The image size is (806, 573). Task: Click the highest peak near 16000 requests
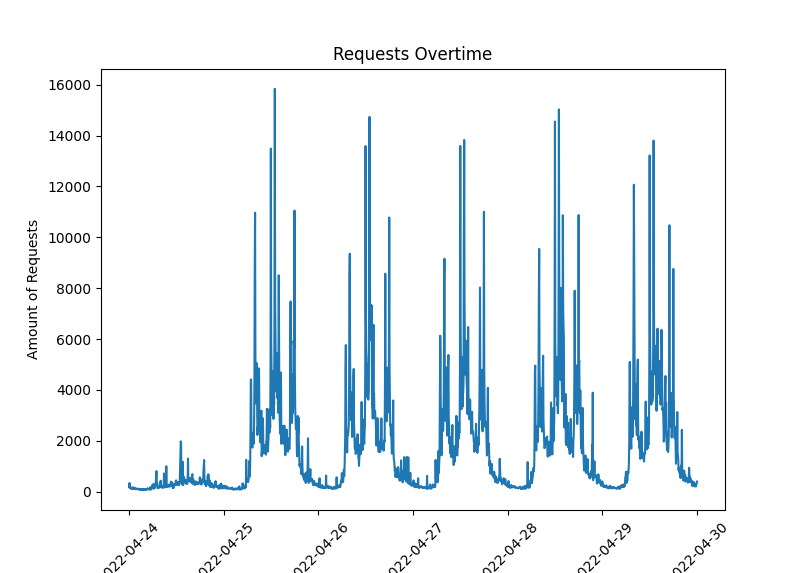pos(274,89)
